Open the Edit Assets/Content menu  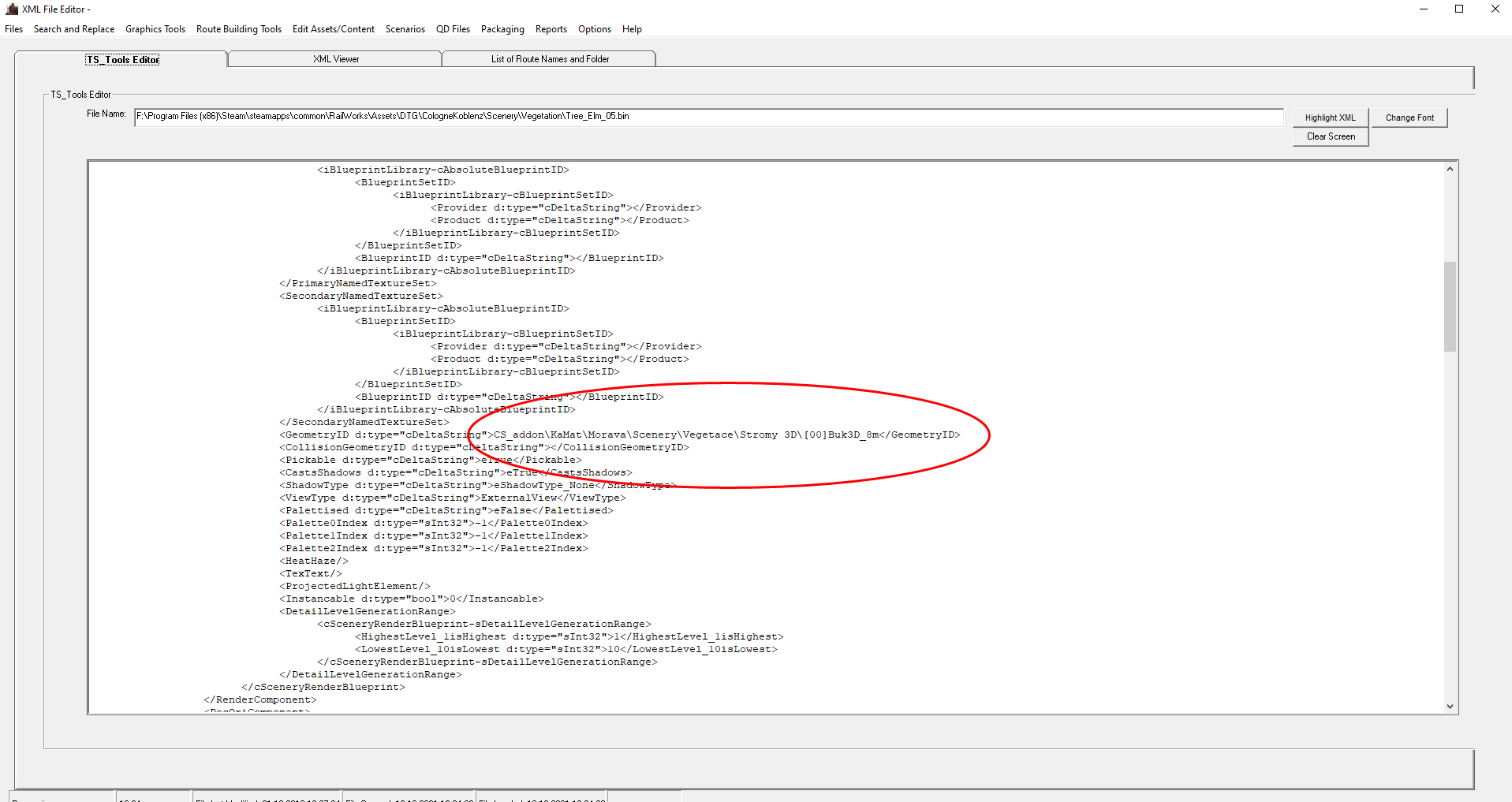334,29
